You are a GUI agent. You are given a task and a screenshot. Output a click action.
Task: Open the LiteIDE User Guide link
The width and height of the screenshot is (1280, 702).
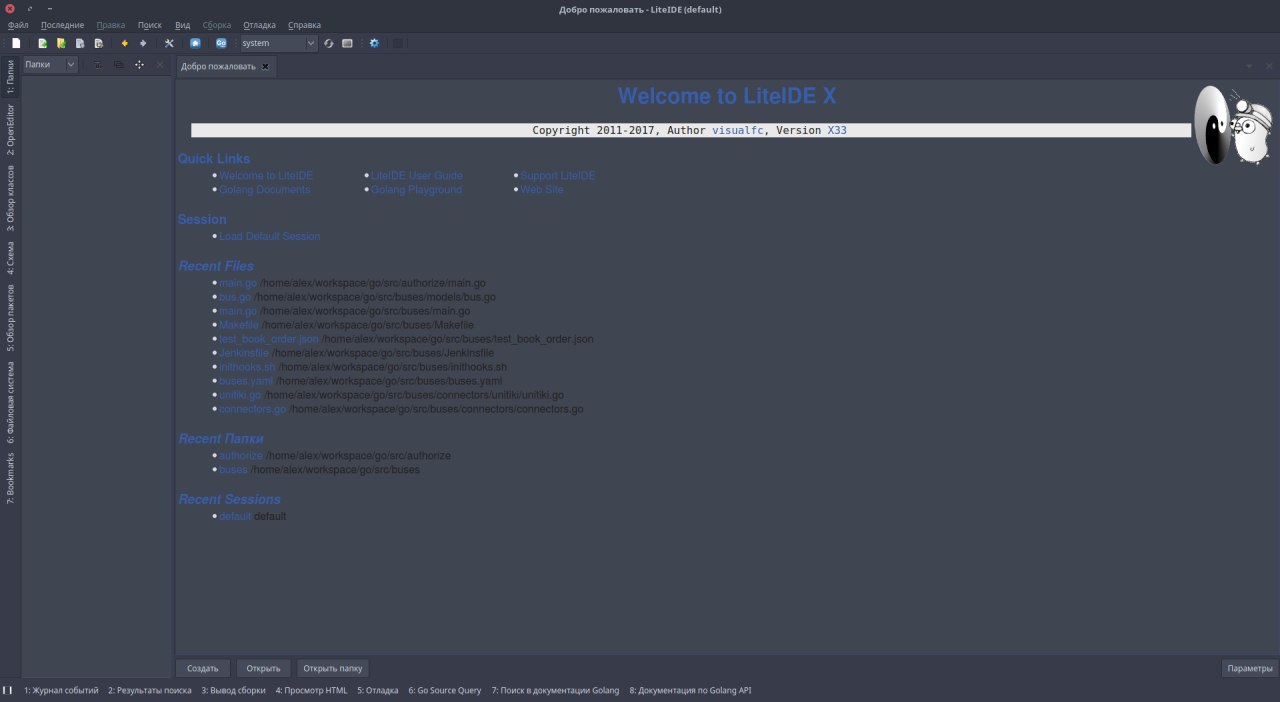(417, 175)
